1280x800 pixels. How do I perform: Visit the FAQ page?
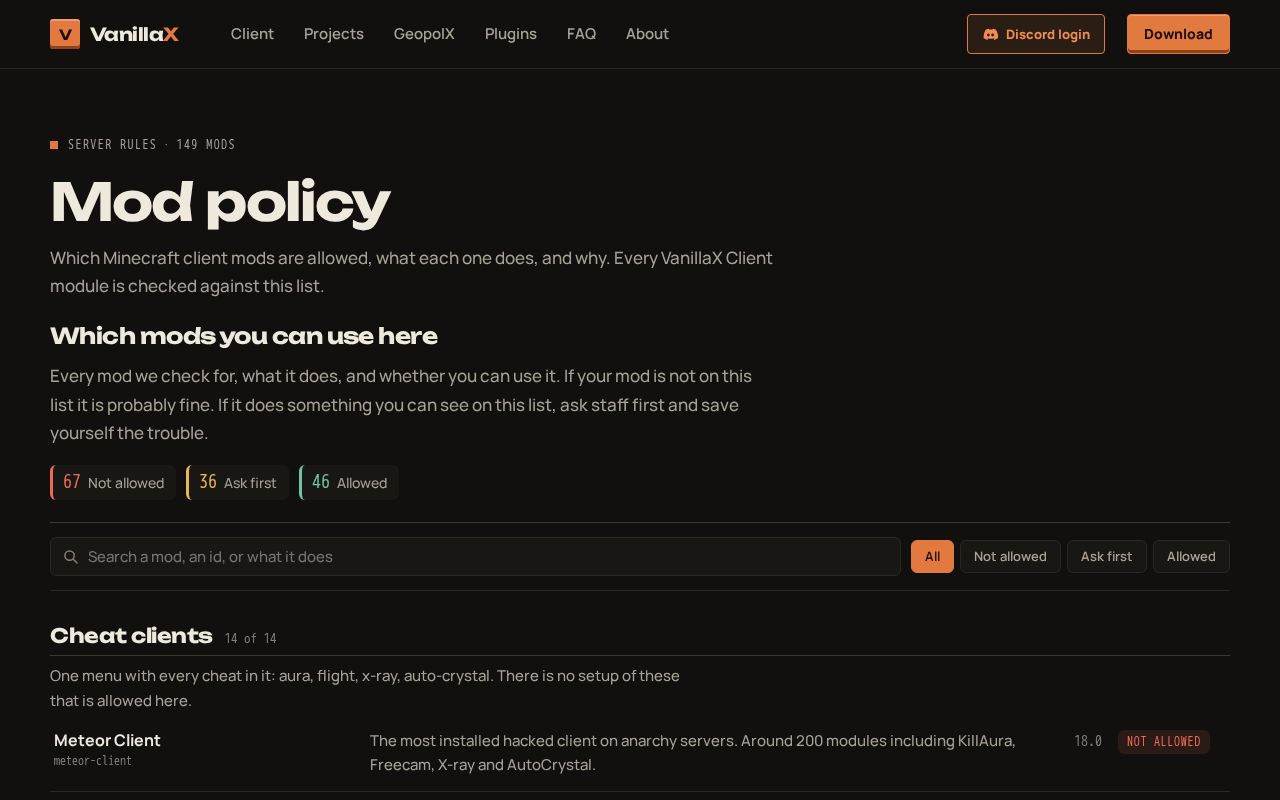click(x=581, y=34)
